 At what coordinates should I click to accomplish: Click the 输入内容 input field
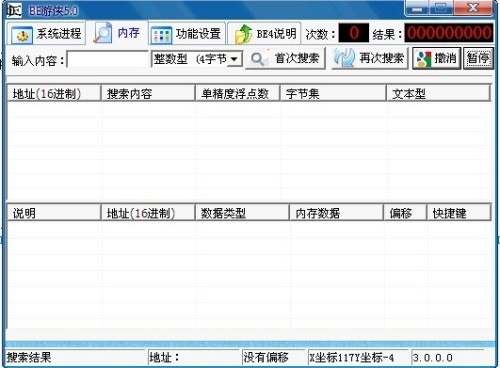click(108, 59)
